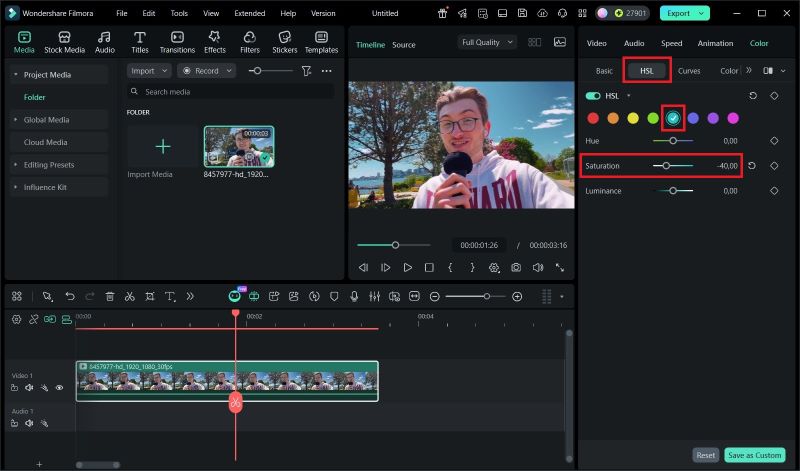Image resolution: width=800 pixels, height=471 pixels.
Task: Expand the Editing Presets item
Action: (x=16, y=164)
